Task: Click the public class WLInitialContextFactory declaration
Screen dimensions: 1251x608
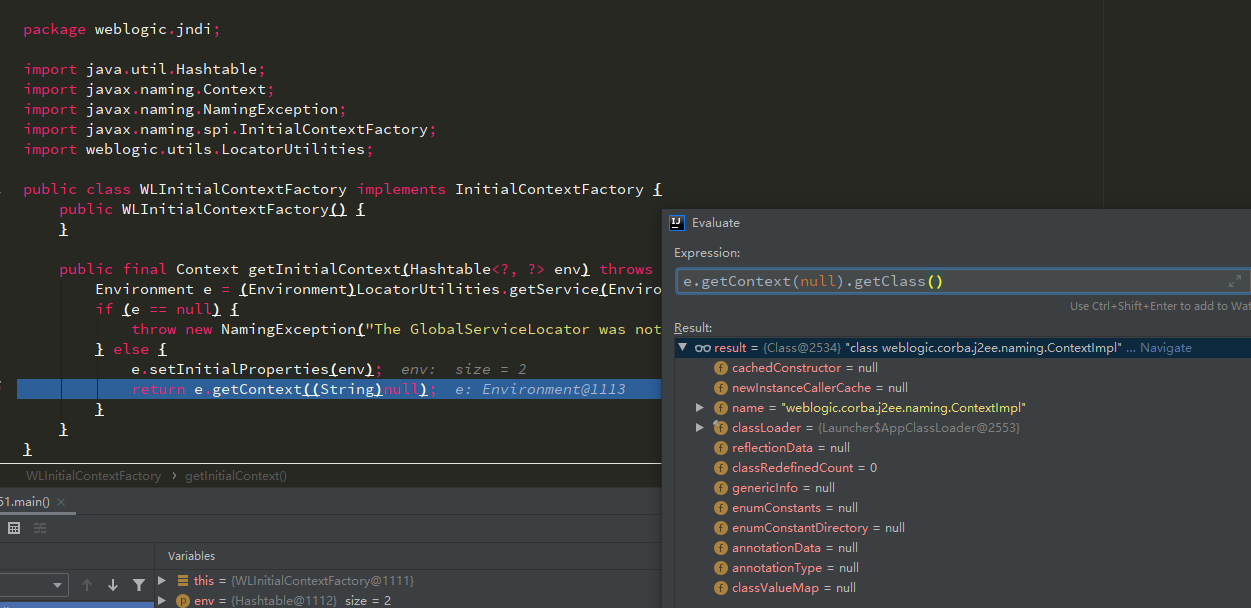Action: [x=342, y=189]
